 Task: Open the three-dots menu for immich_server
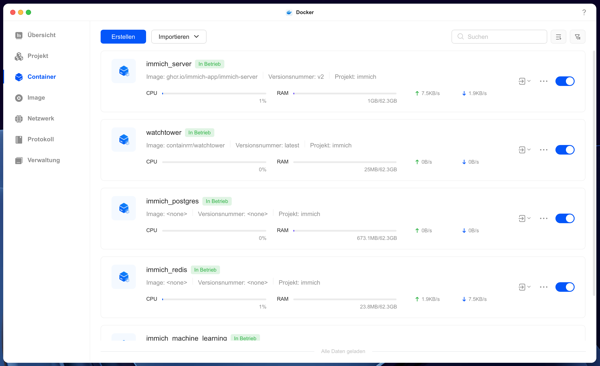tap(543, 81)
